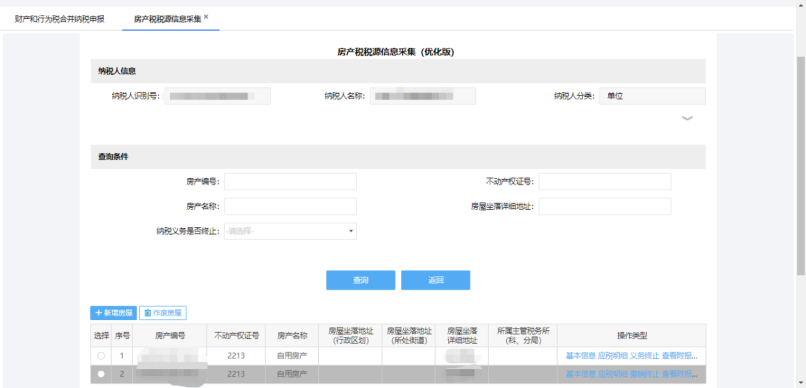
Task: Open 基本信息 link in row 2
Action: click(x=580, y=374)
